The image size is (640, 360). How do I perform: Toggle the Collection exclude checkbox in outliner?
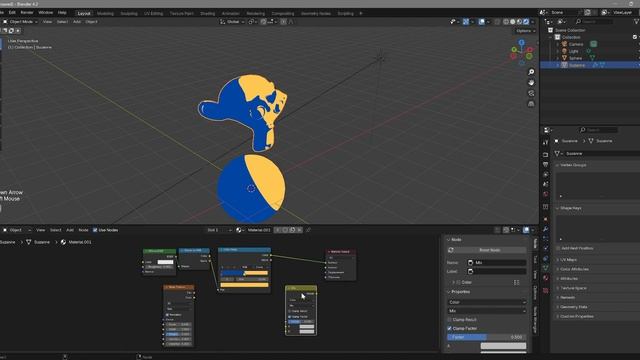click(635, 37)
